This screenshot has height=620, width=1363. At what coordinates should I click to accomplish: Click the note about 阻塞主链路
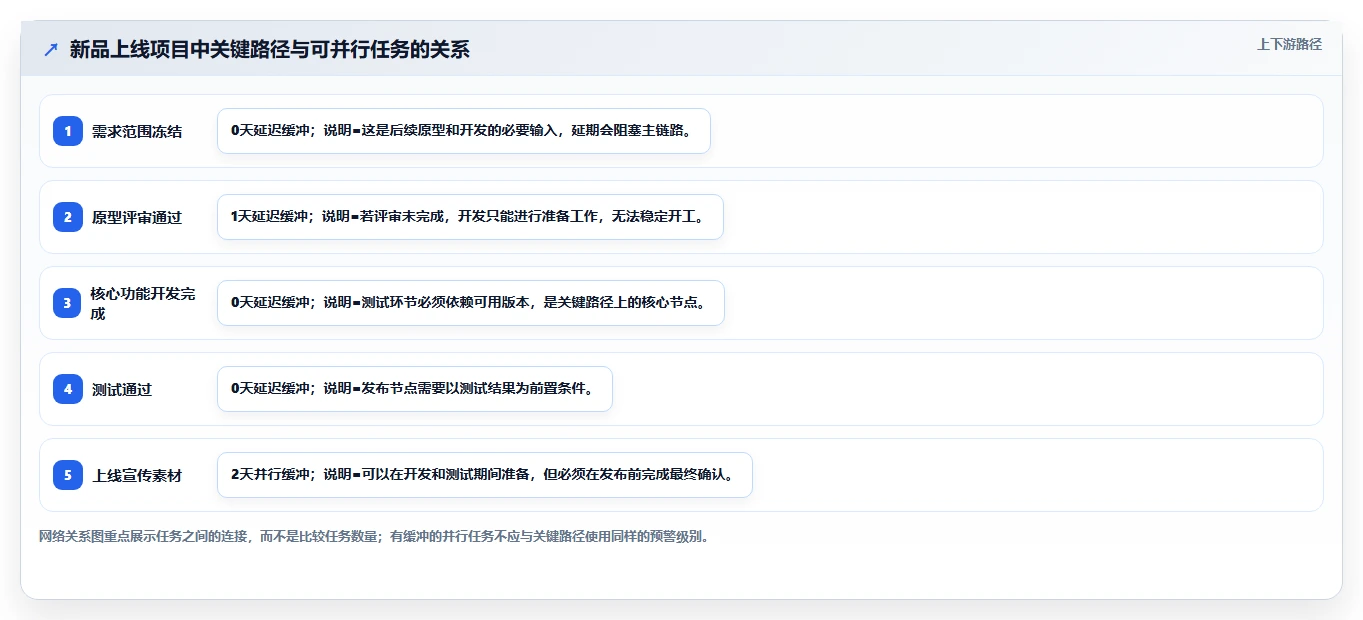[x=464, y=131]
